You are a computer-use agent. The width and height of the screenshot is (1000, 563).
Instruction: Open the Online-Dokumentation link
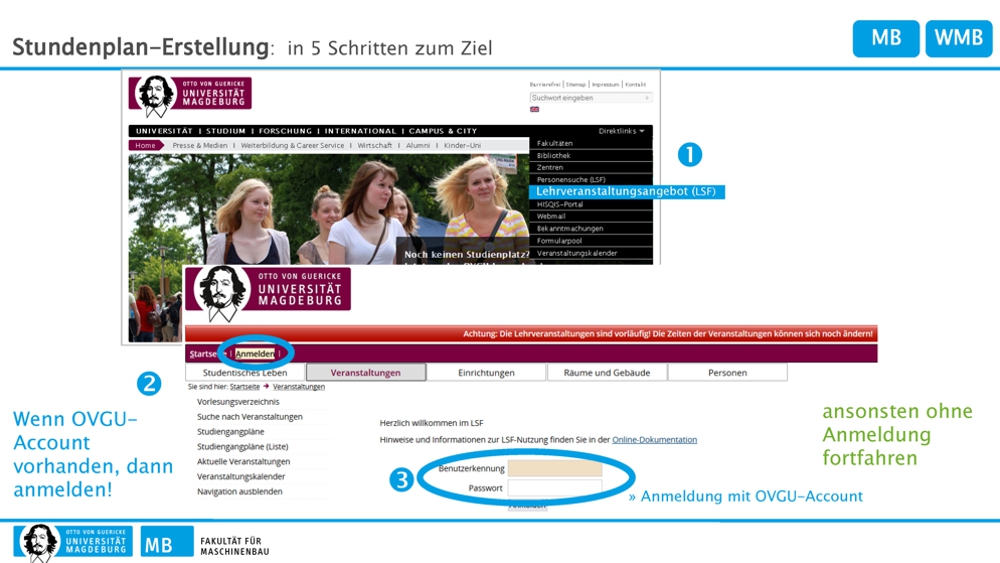click(x=654, y=439)
